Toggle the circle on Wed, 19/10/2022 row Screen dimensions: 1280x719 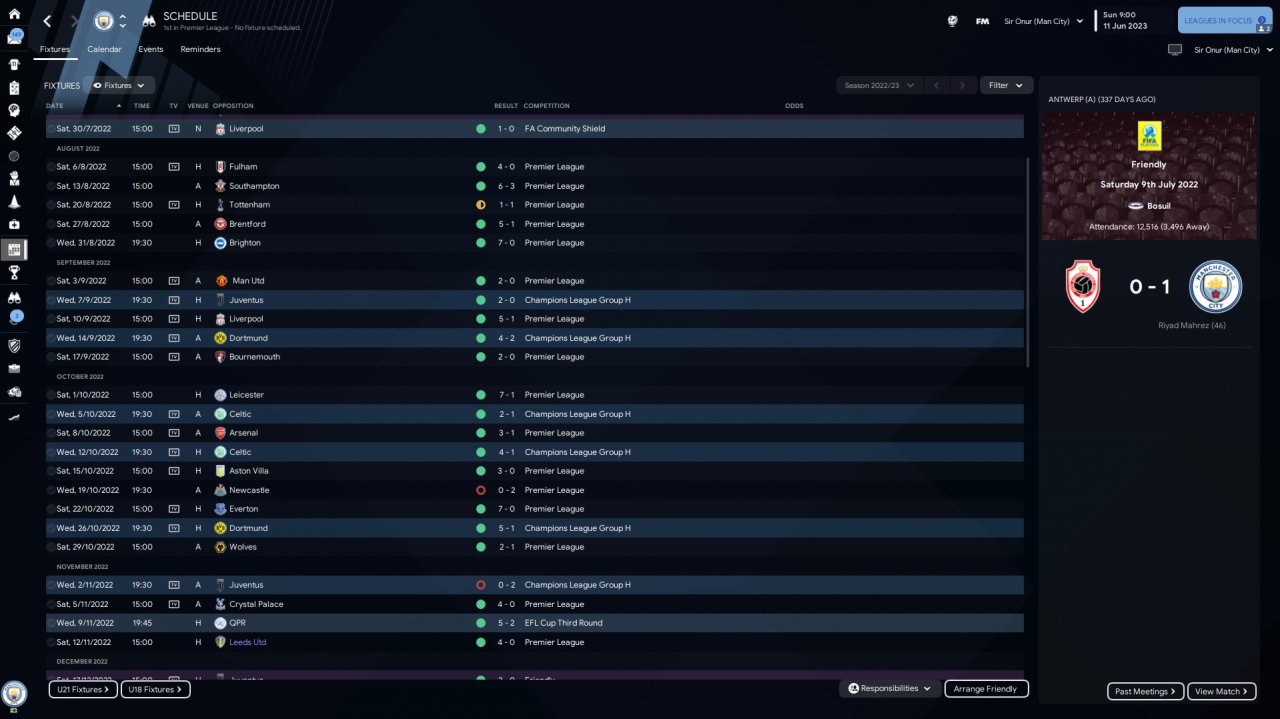51,490
